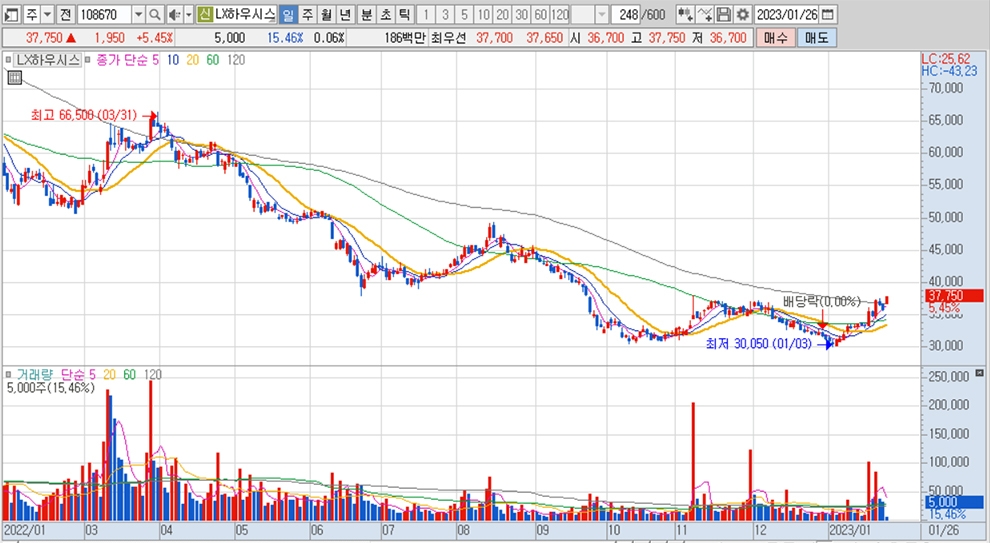Choose the 3 interval button
The height and width of the screenshot is (543, 990).
445,14
